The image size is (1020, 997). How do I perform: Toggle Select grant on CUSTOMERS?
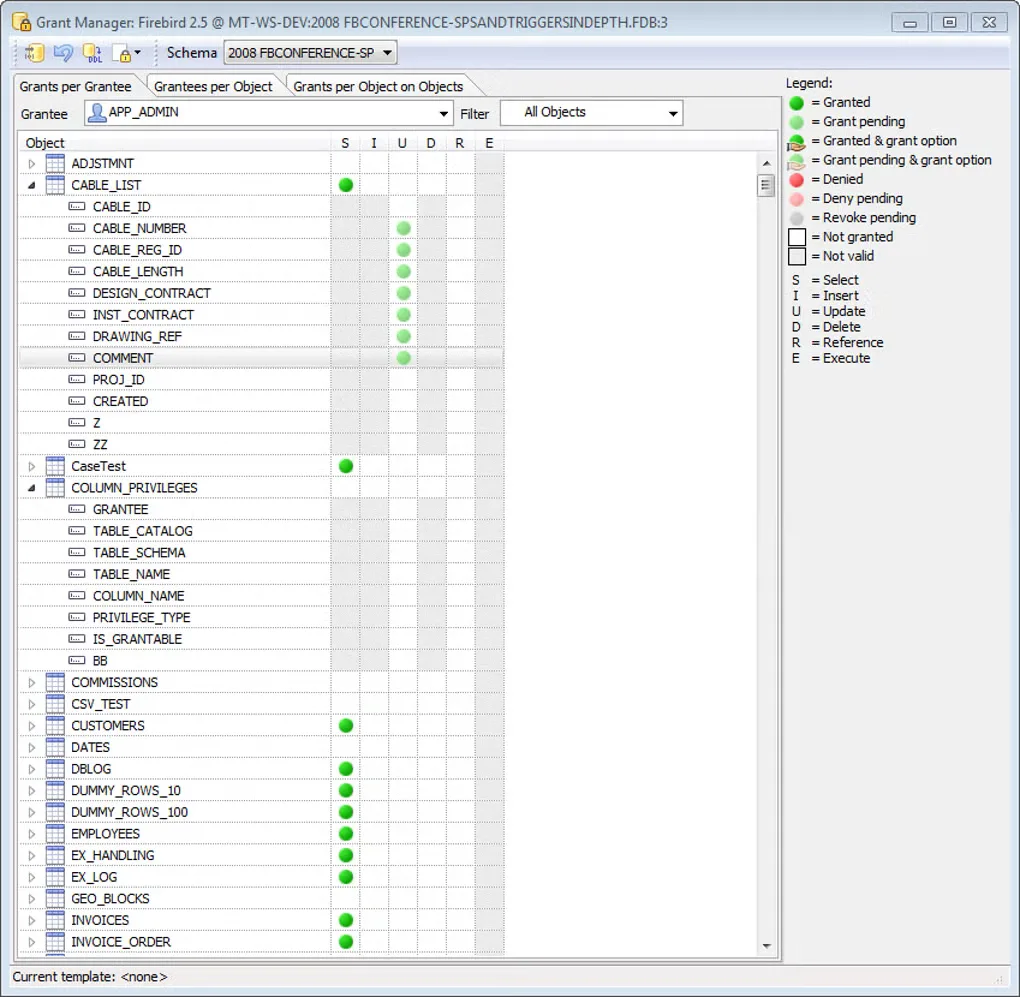click(x=346, y=725)
